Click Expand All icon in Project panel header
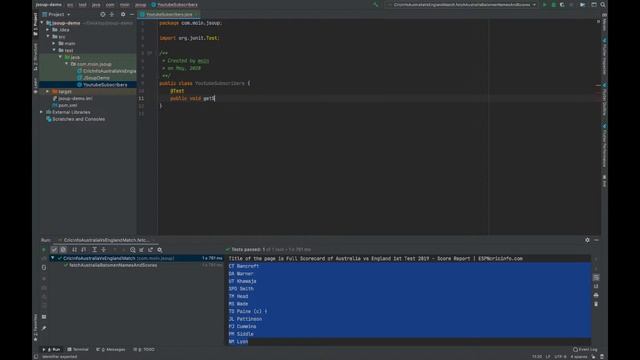 click(112, 14)
